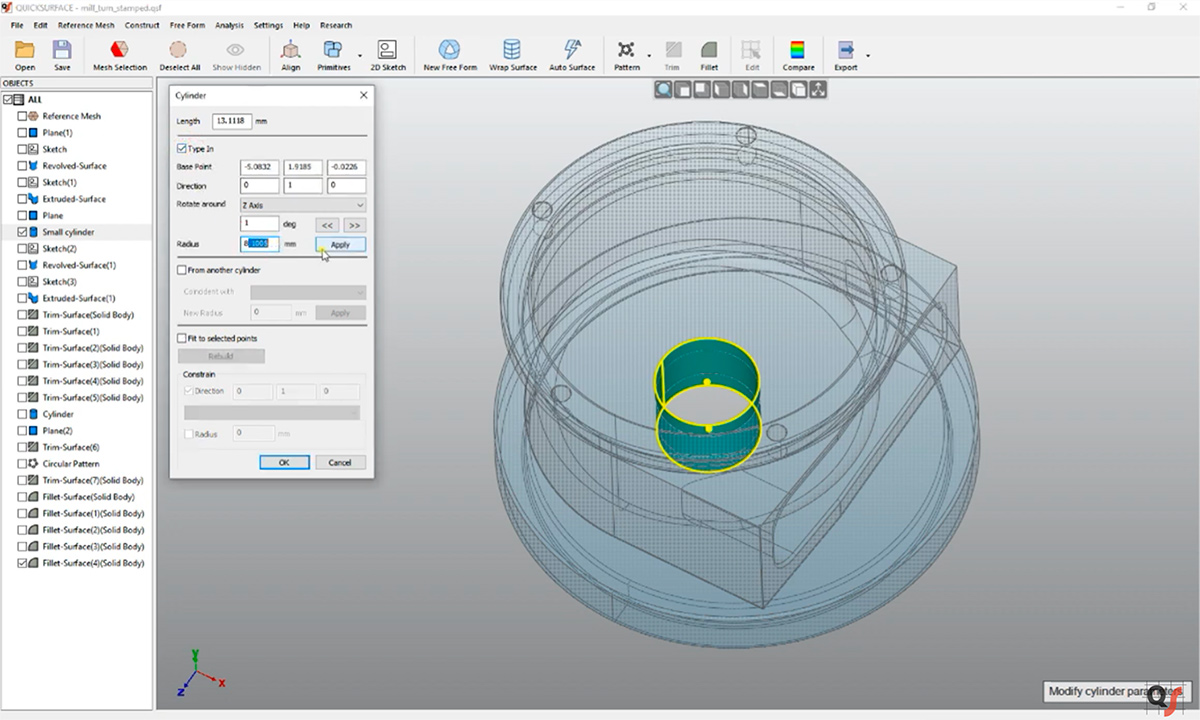Select Sketch(3) in objects tree

[x=59, y=282]
